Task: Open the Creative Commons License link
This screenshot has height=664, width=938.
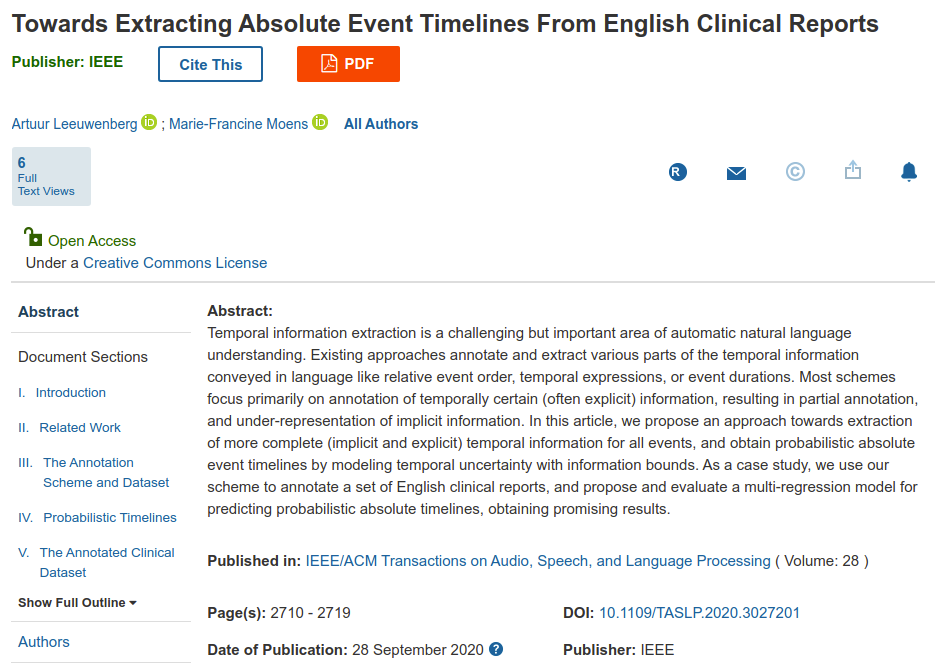Action: pyautogui.click(x=175, y=262)
